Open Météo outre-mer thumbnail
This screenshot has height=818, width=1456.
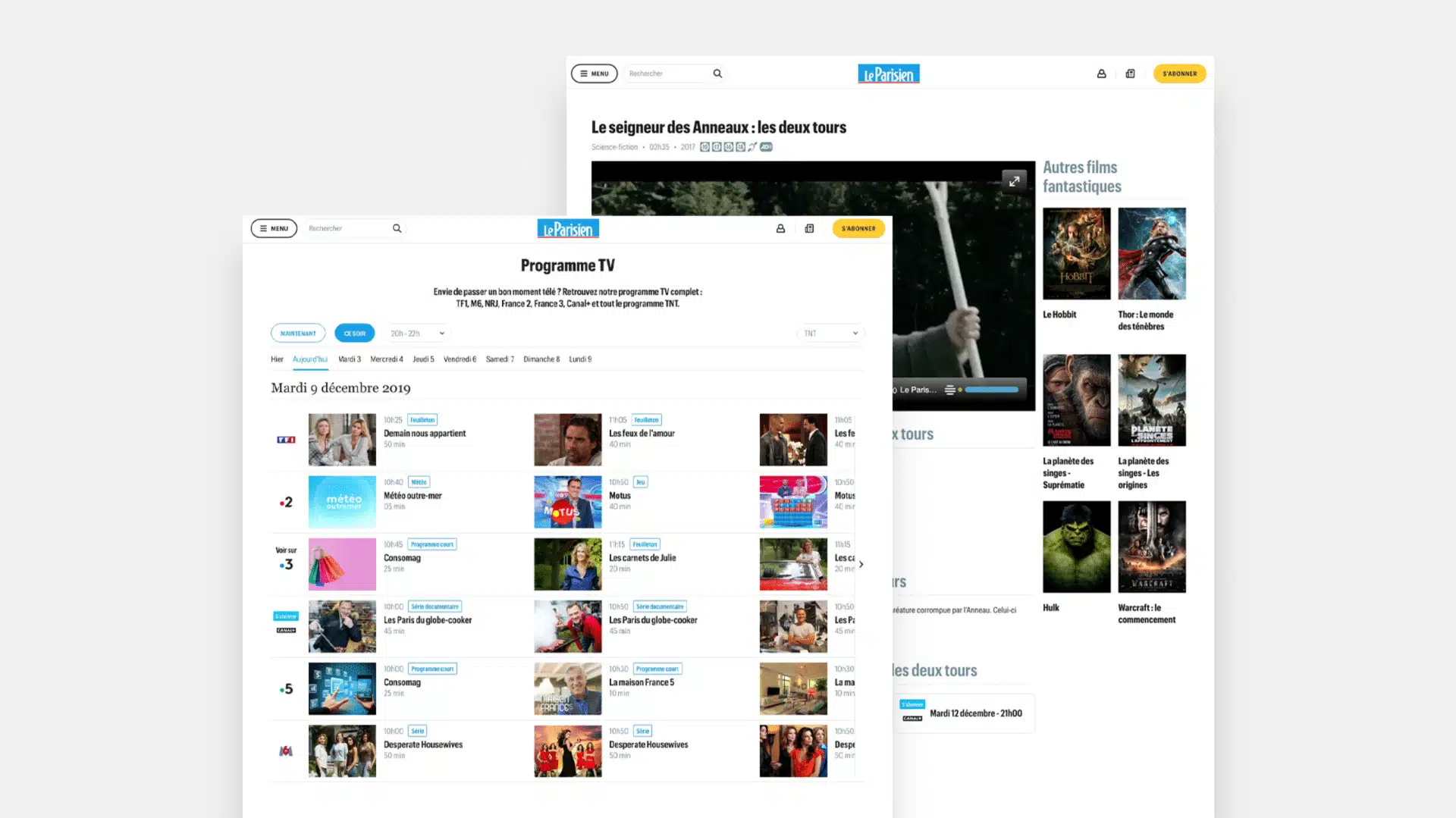[x=342, y=502]
